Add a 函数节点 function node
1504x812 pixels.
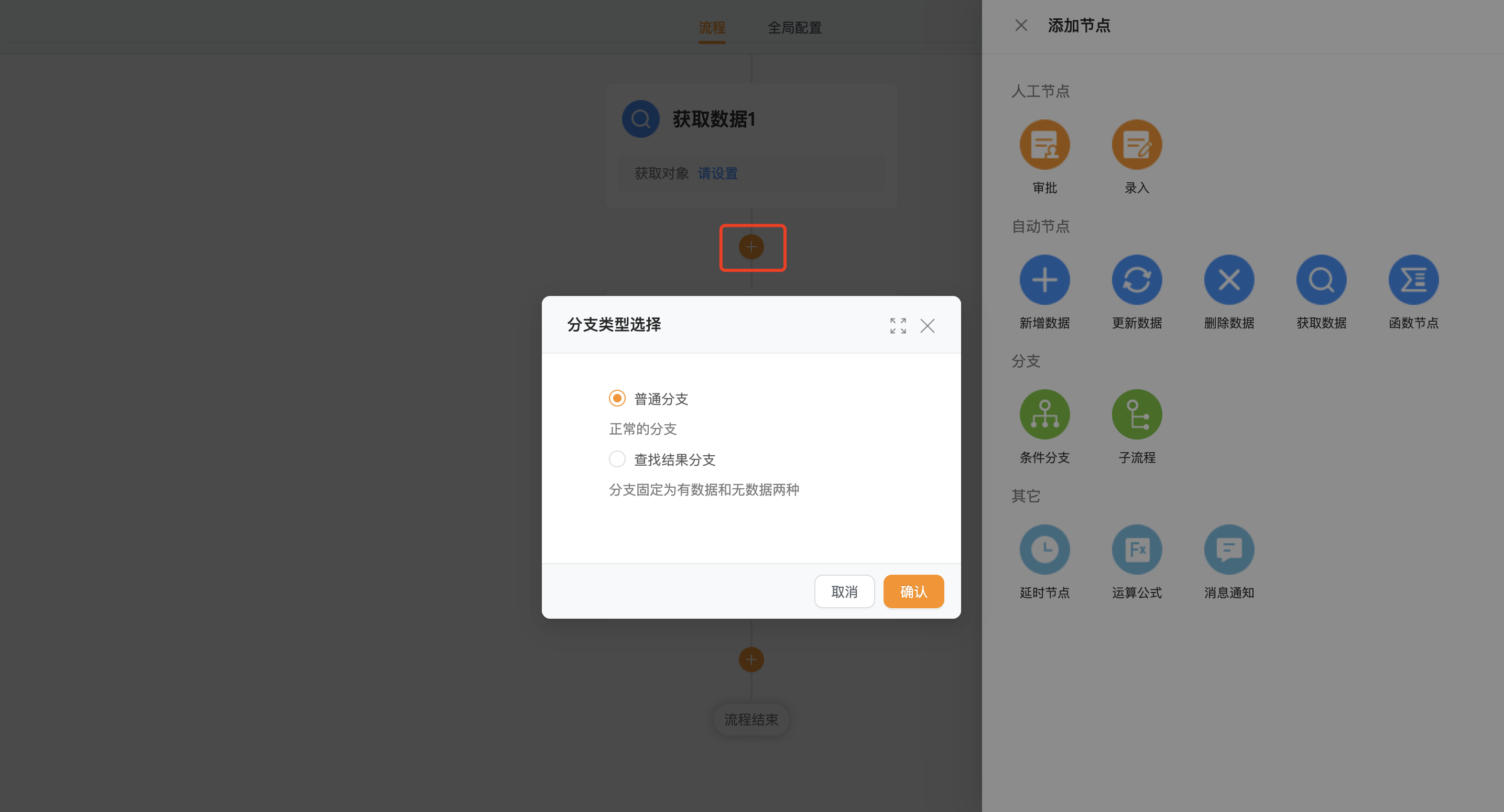pyautogui.click(x=1413, y=280)
